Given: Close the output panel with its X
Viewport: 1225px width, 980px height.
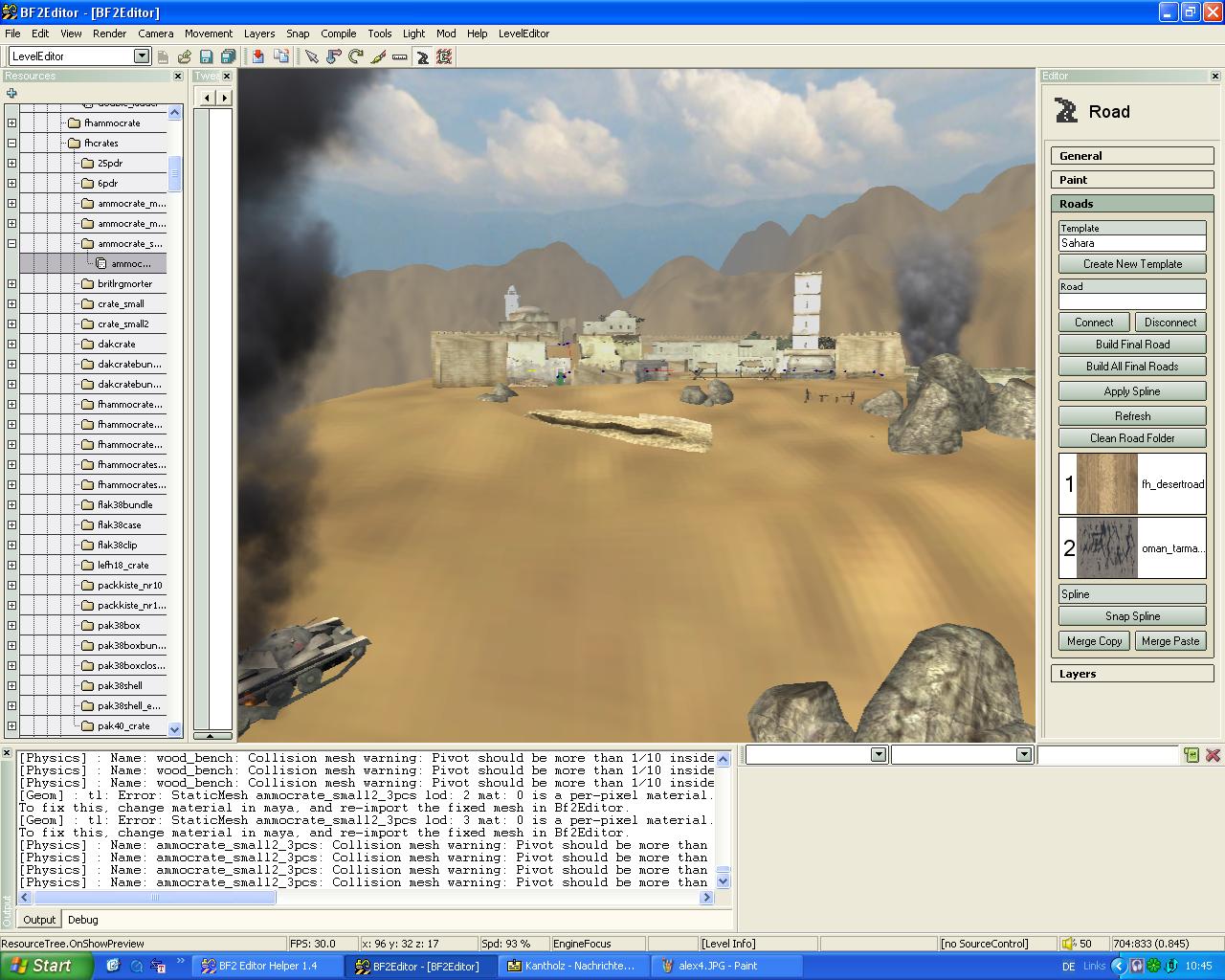Looking at the screenshot, I should [7, 754].
